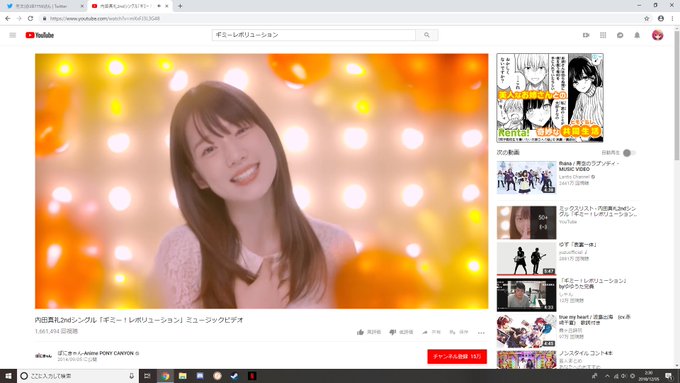Open a new browser tab
This screenshot has width=680, height=383.
[x=180, y=6]
